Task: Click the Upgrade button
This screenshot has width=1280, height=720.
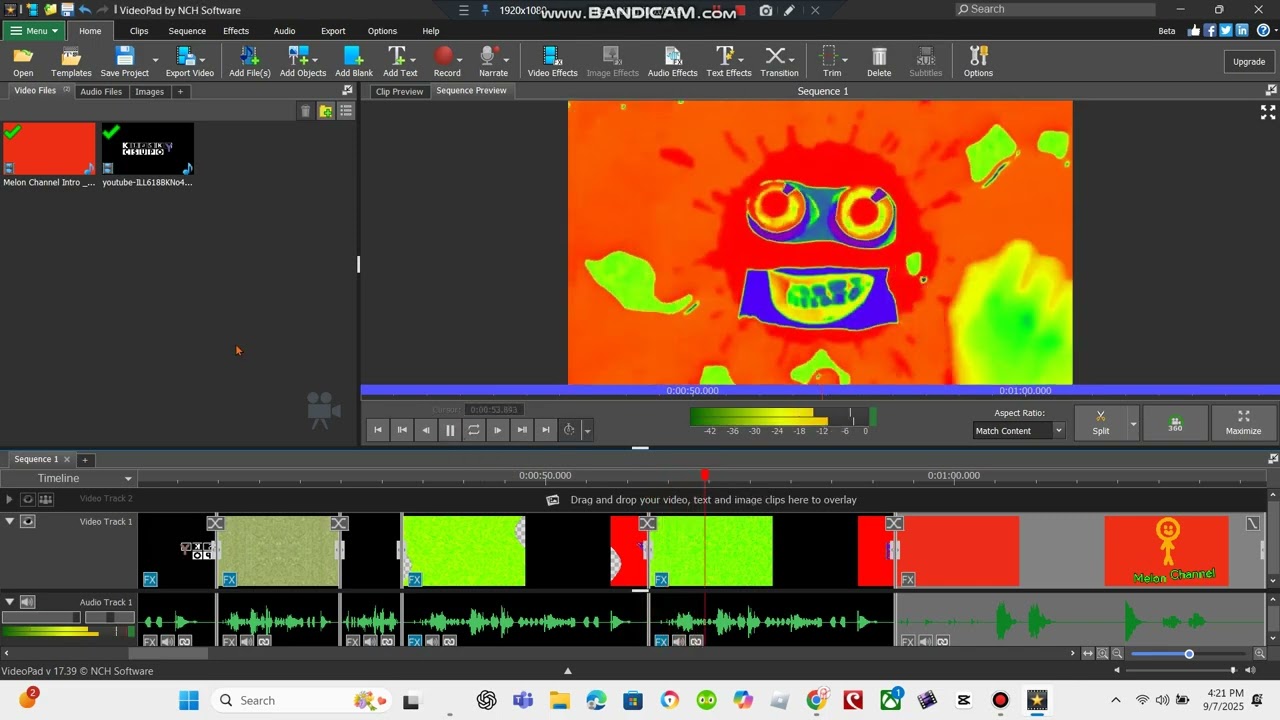Action: tap(1249, 61)
